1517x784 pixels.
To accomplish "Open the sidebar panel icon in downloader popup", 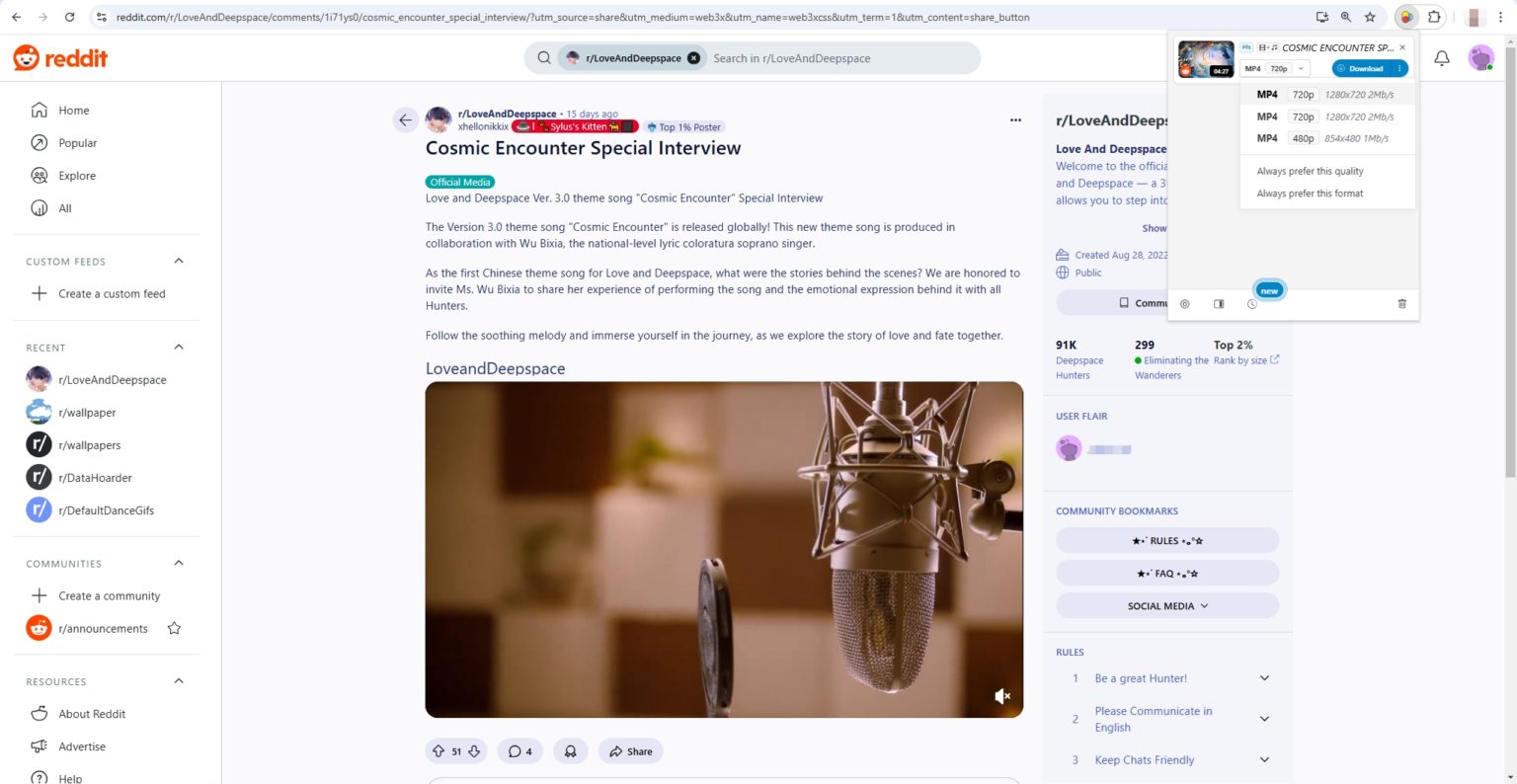I will 1218,304.
